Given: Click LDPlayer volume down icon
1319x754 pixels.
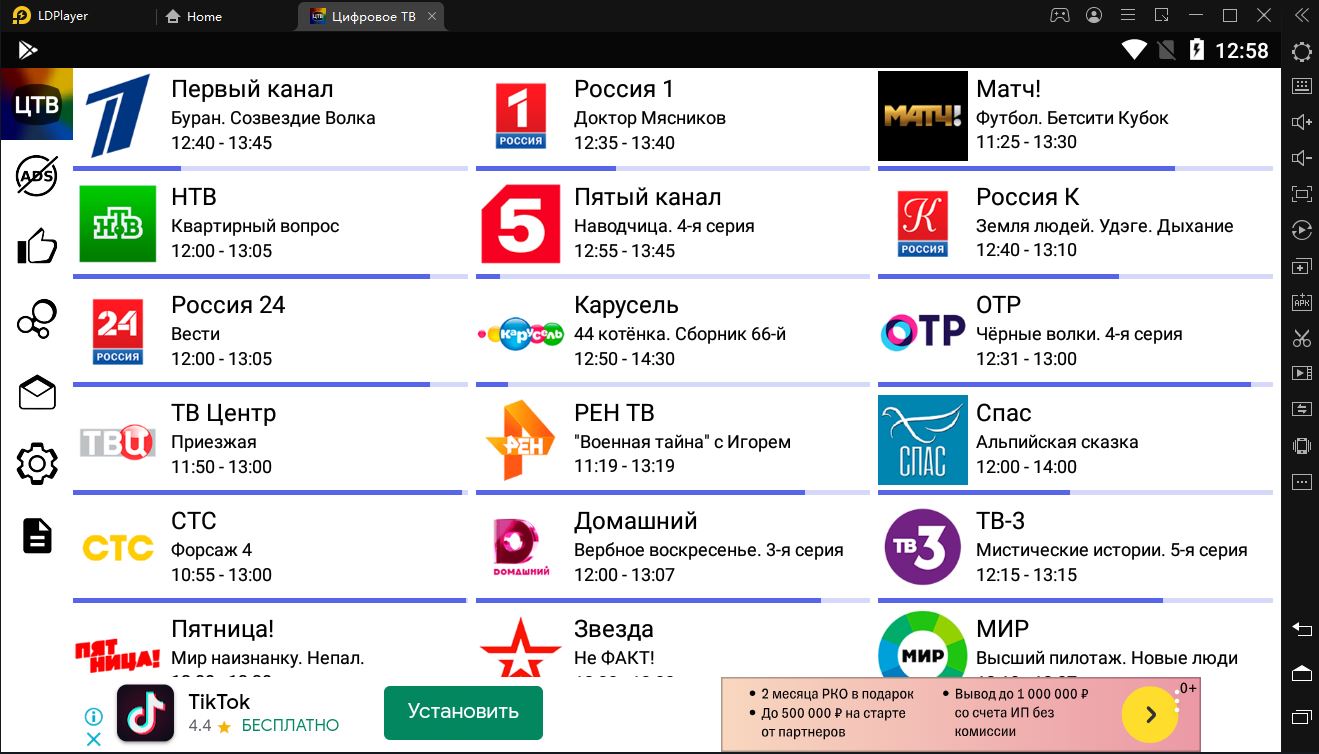Looking at the screenshot, I should coord(1301,158).
